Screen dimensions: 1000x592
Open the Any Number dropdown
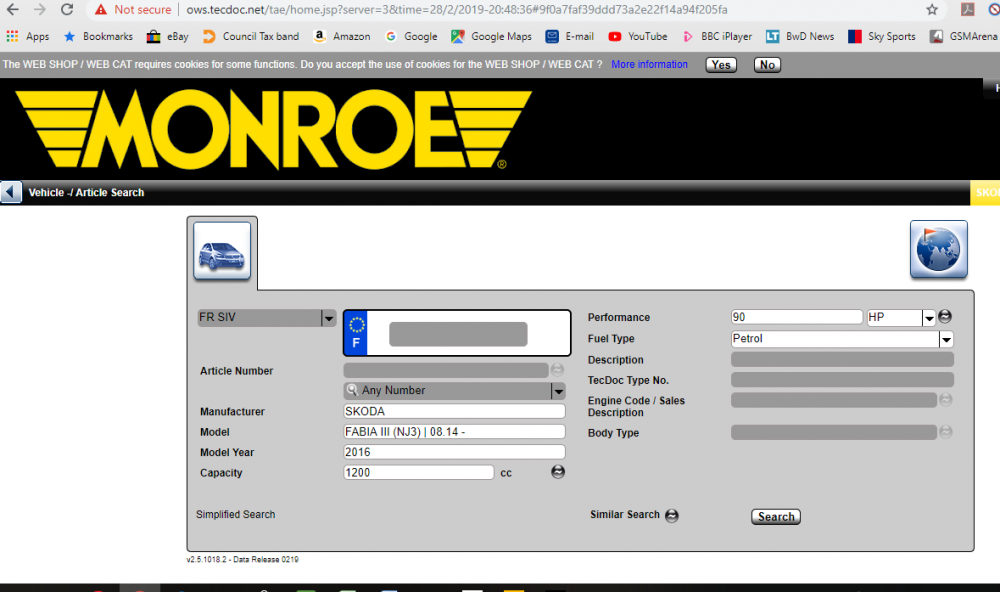[x=454, y=390]
